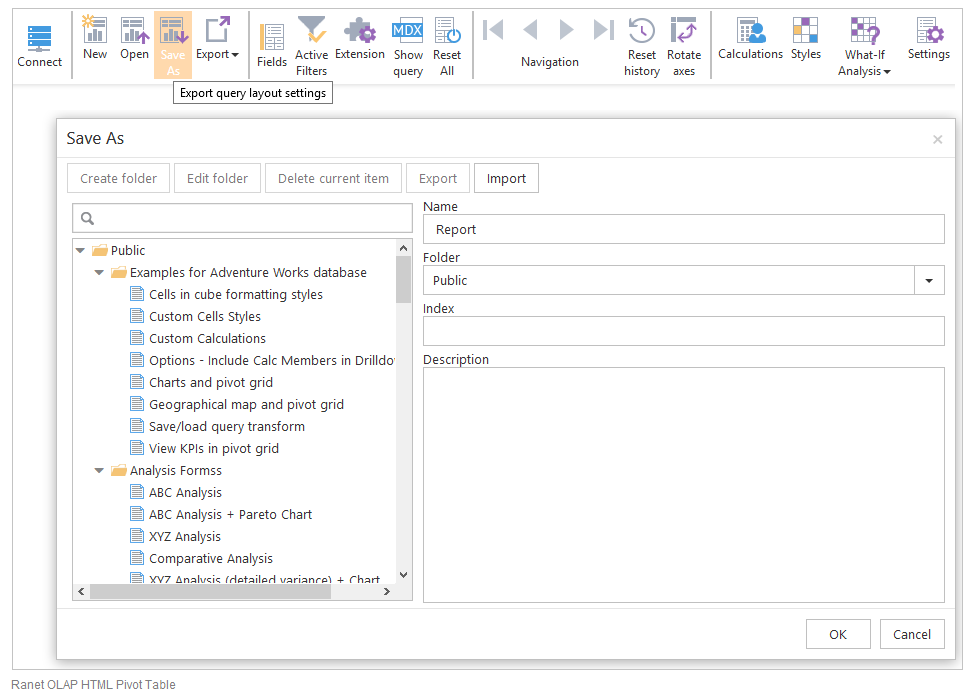
Task: Click the Connect server icon
Action: [40, 39]
